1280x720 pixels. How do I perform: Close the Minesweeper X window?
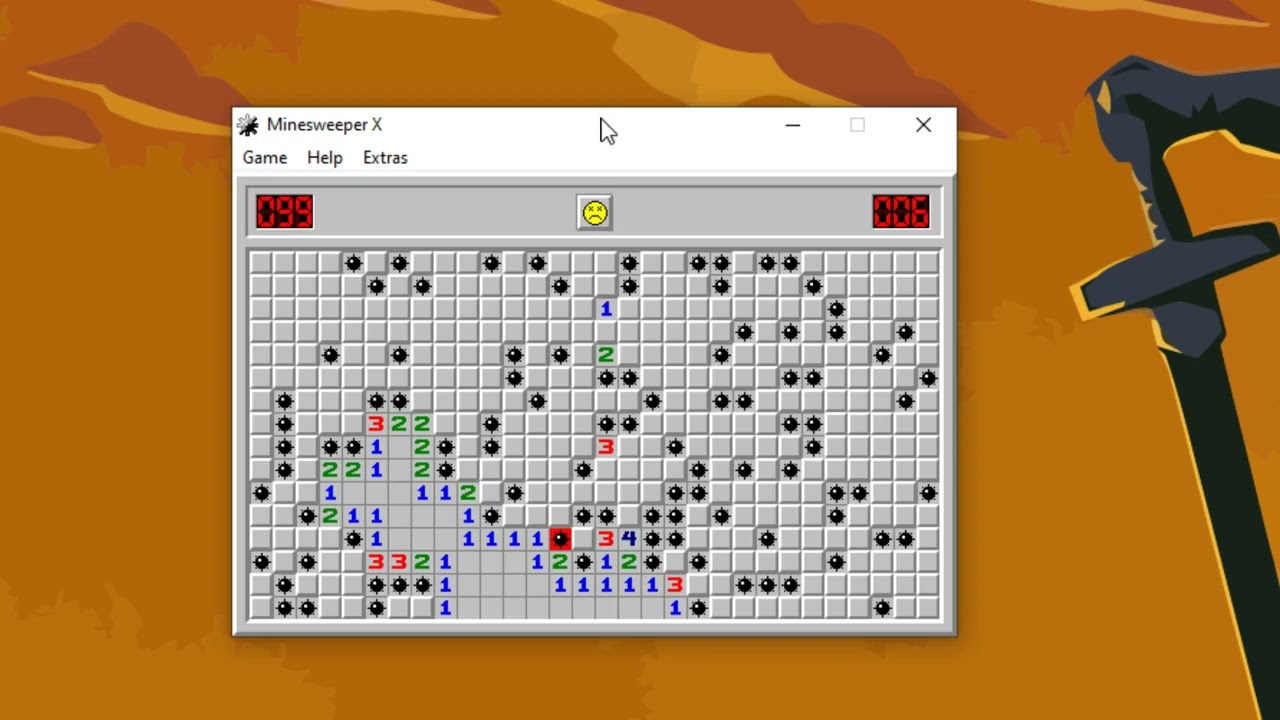pyautogui.click(x=923, y=125)
